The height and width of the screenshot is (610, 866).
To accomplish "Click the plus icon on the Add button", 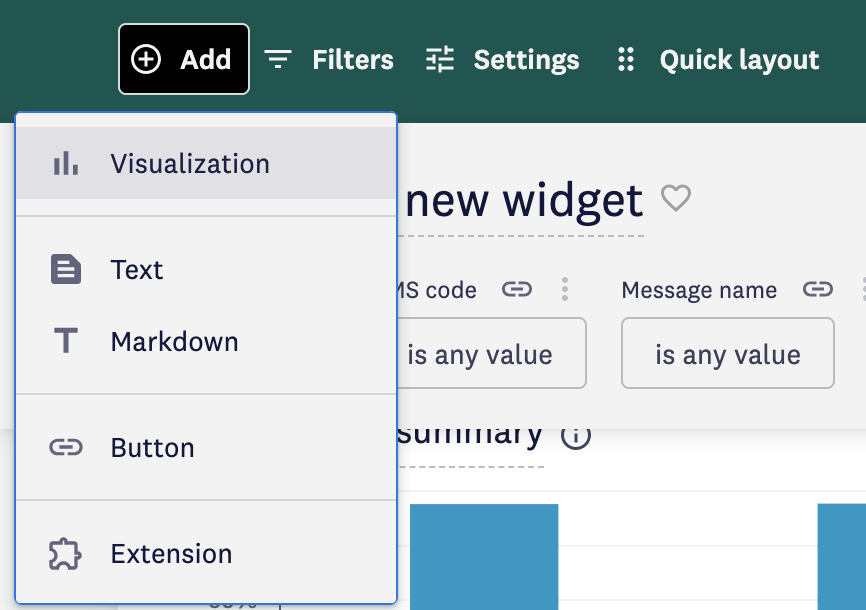I will point(147,59).
